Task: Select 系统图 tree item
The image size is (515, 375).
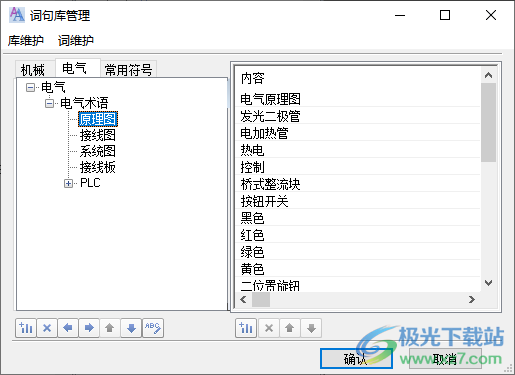Action: [x=98, y=151]
